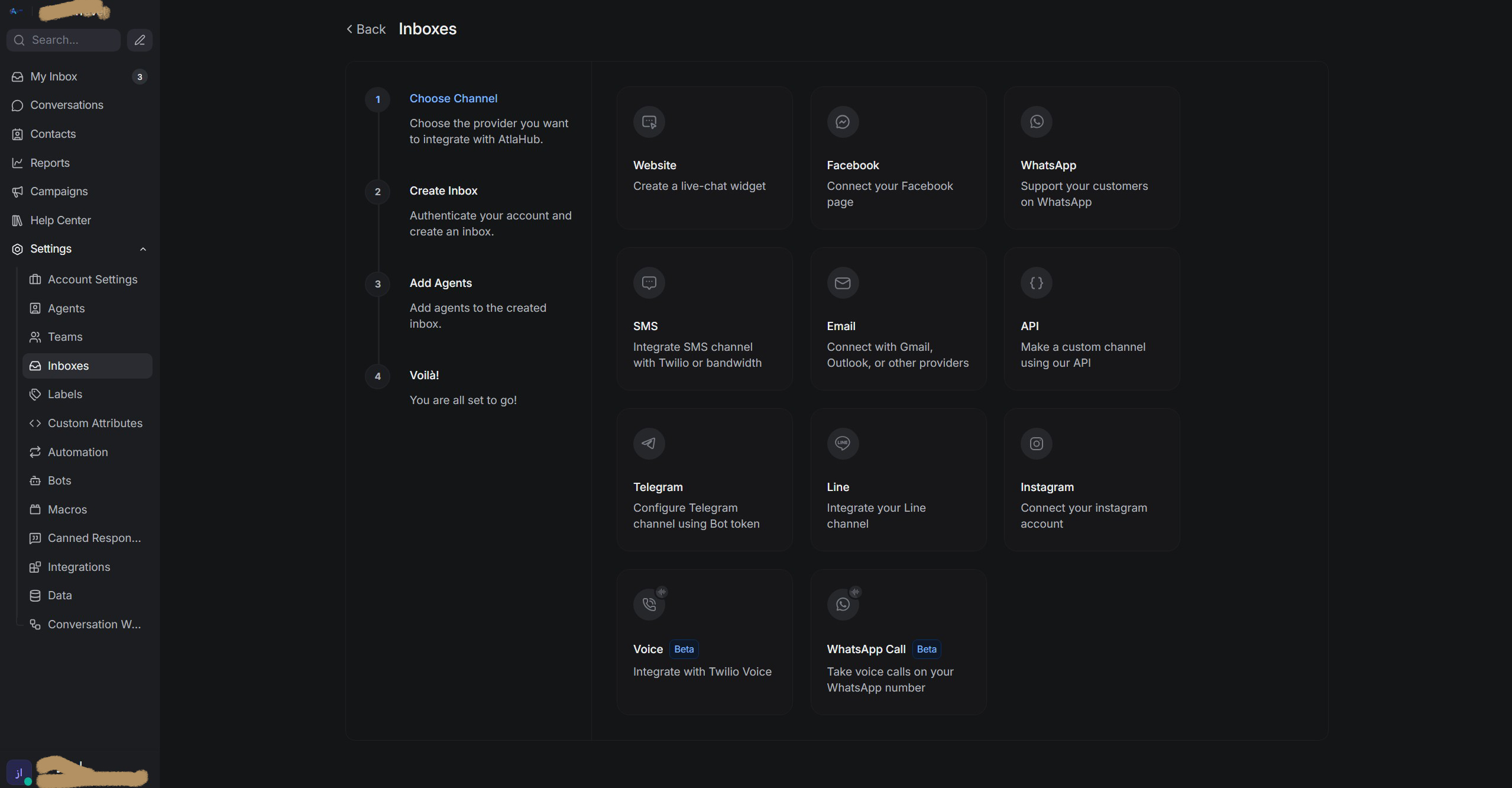This screenshot has height=788, width=1512.
Task: Click step number 2 circle
Action: click(377, 192)
